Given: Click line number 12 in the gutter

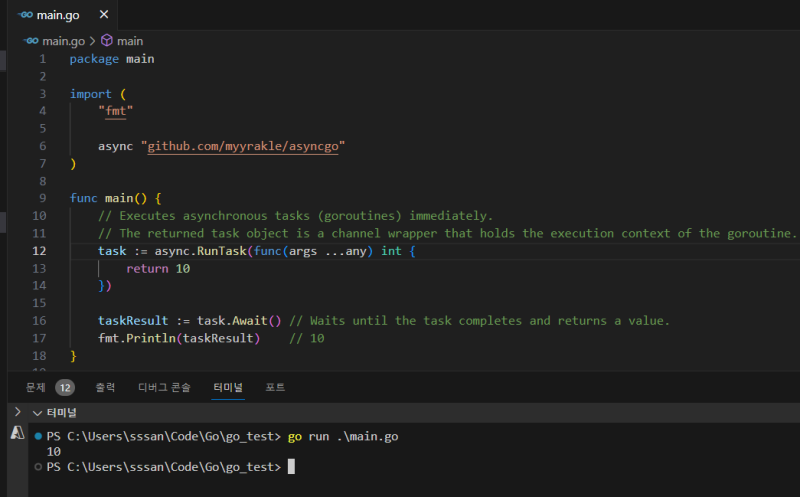Looking at the screenshot, I should (x=39, y=251).
